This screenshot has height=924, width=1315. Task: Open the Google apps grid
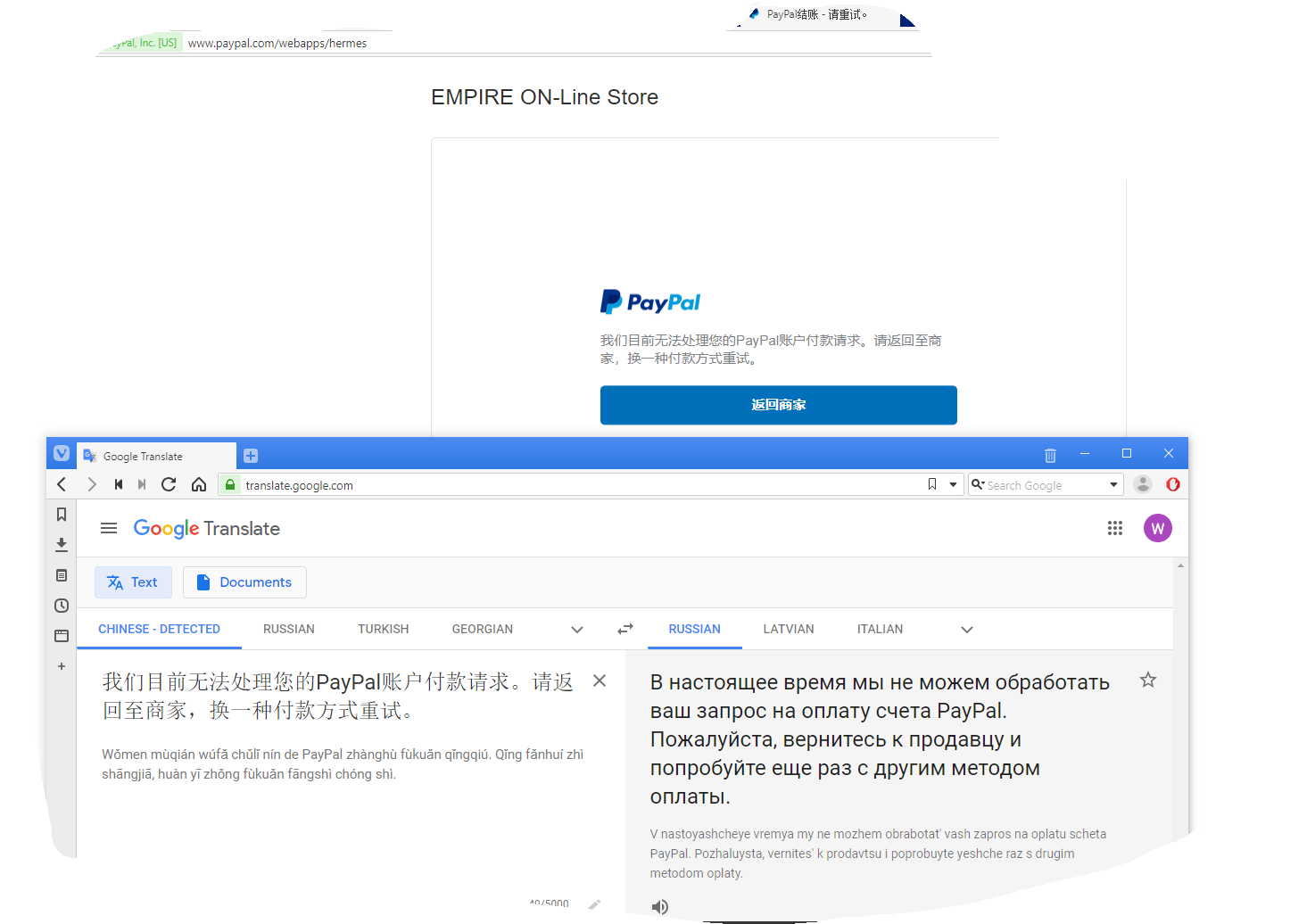tap(1115, 528)
